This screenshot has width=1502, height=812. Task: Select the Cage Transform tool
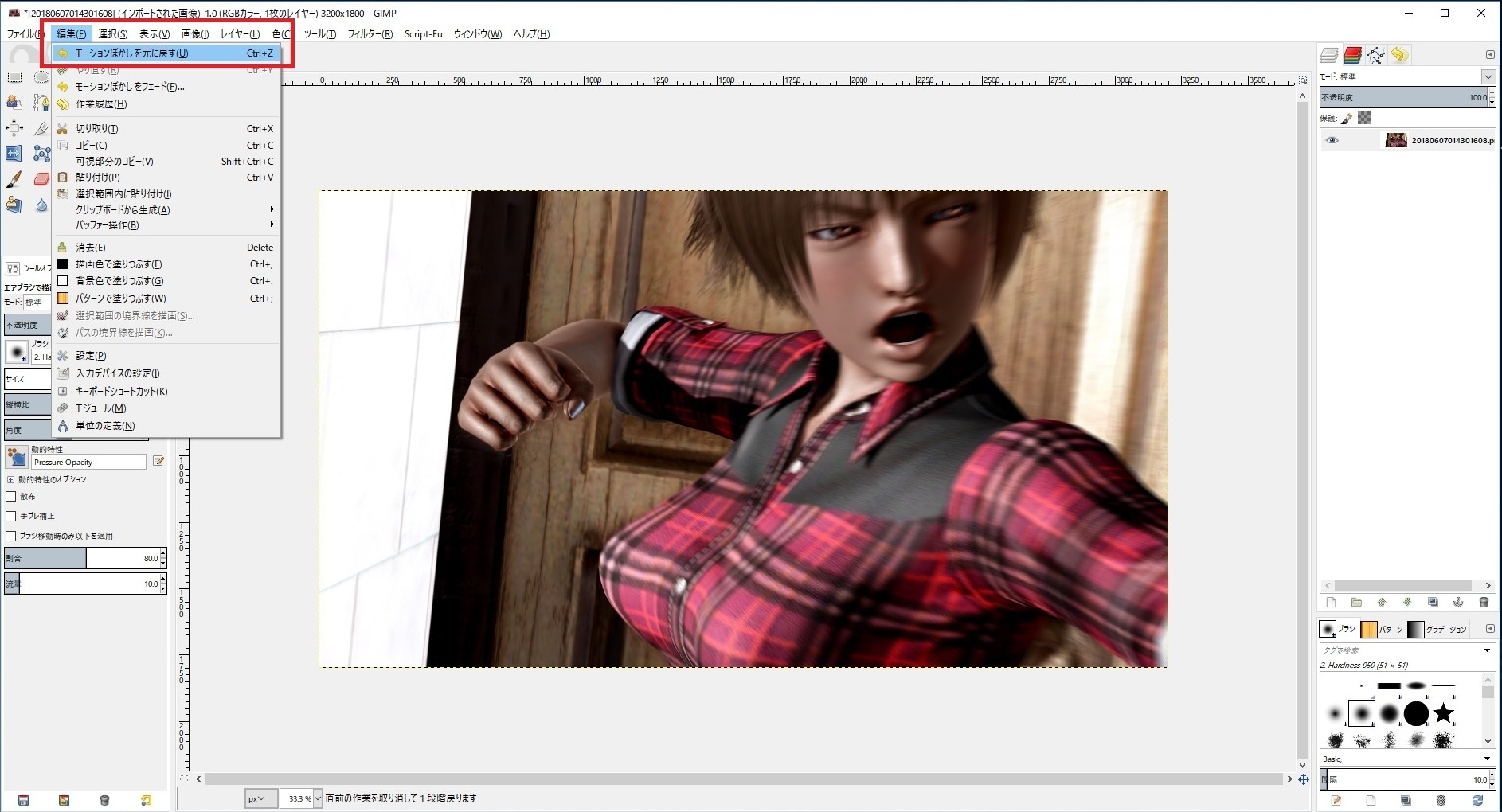point(41,154)
